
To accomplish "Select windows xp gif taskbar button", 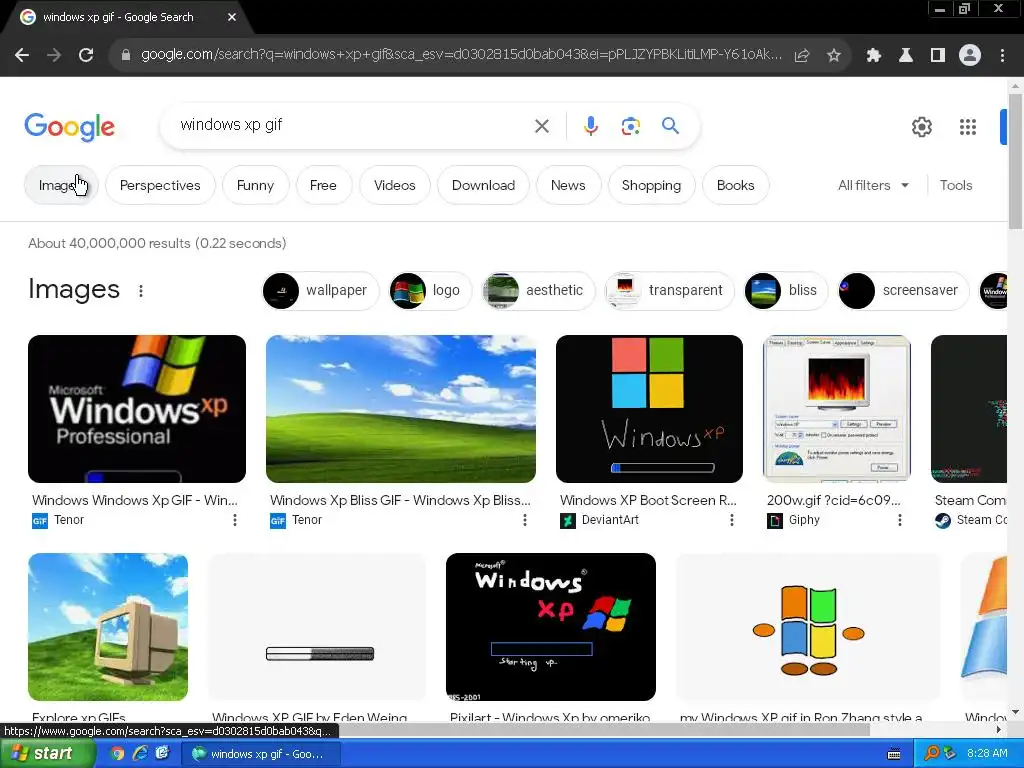I will (261, 754).
